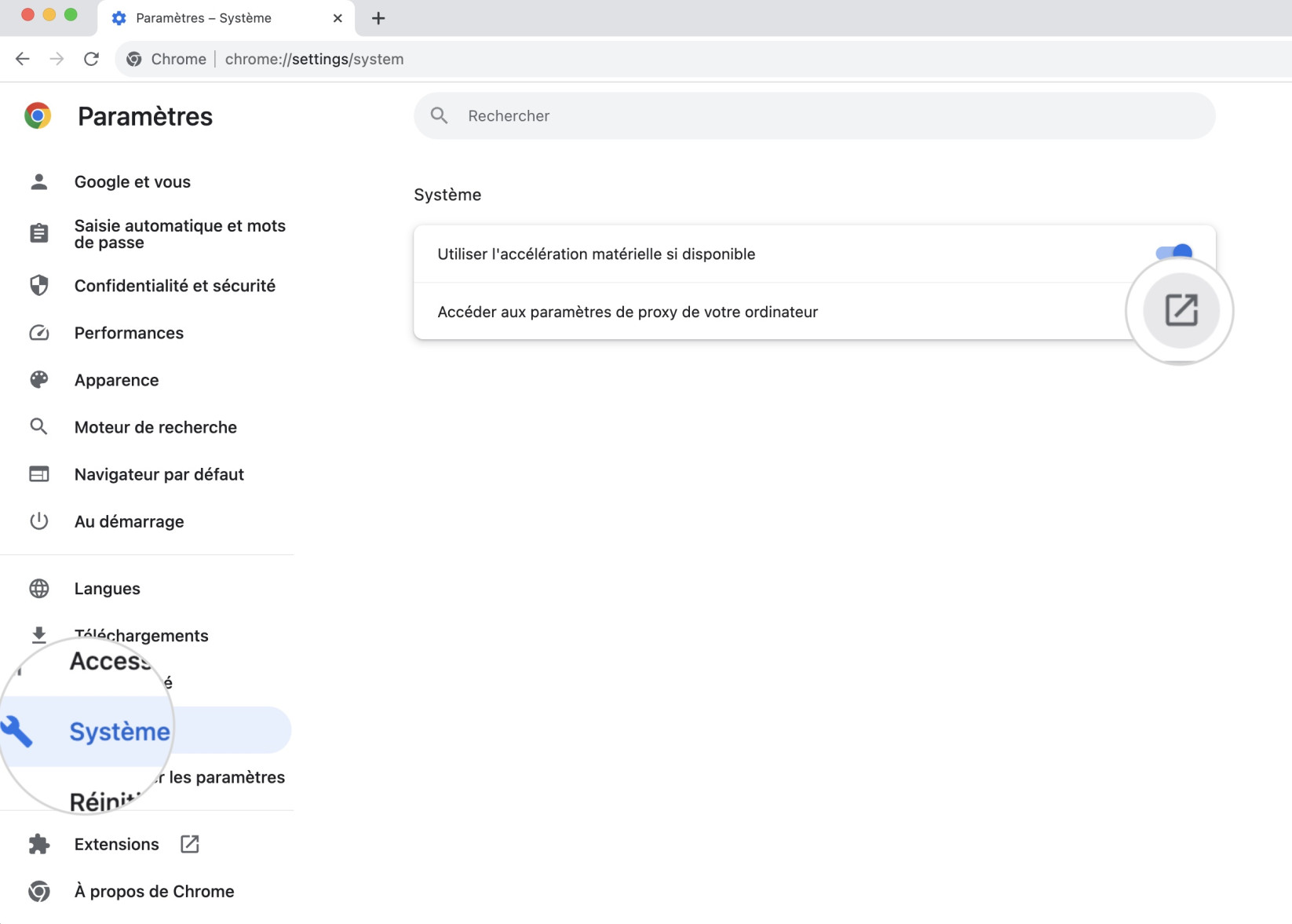Click the palette icon for Apparence
The height and width of the screenshot is (924, 1292).
tap(38, 380)
